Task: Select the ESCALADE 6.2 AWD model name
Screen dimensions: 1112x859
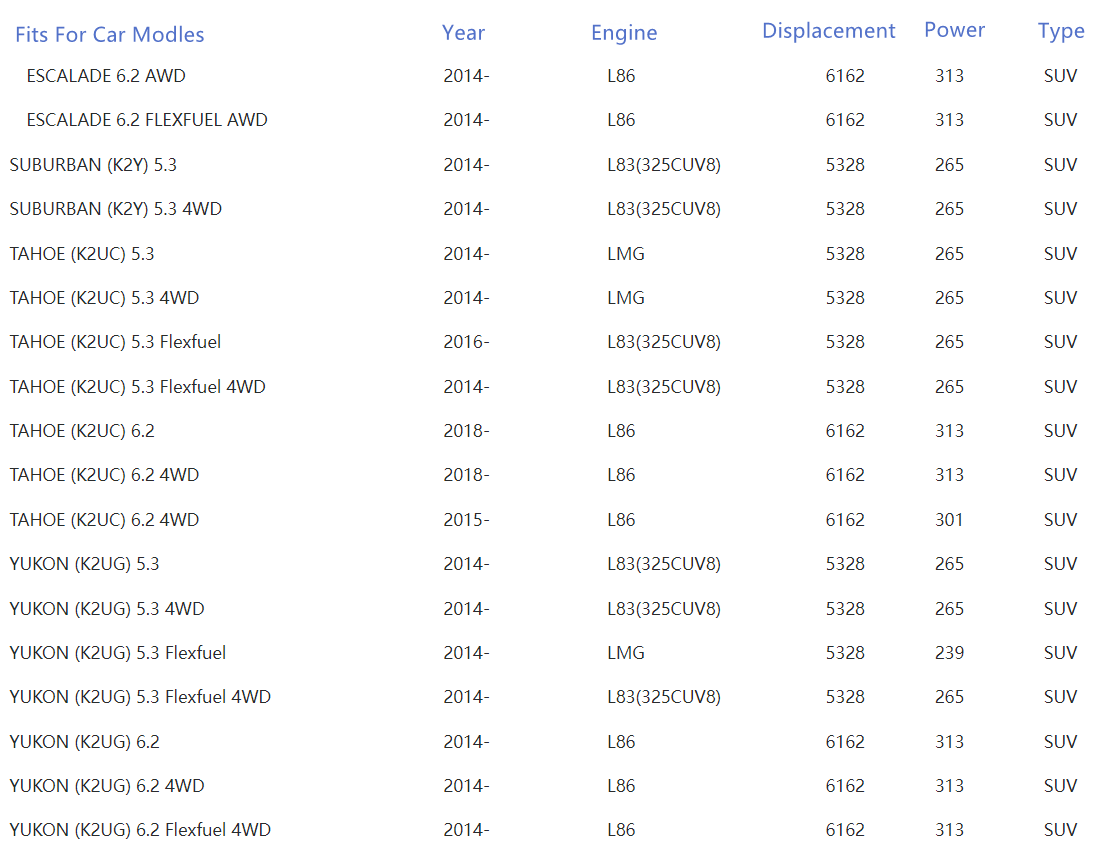Action: [x=106, y=76]
